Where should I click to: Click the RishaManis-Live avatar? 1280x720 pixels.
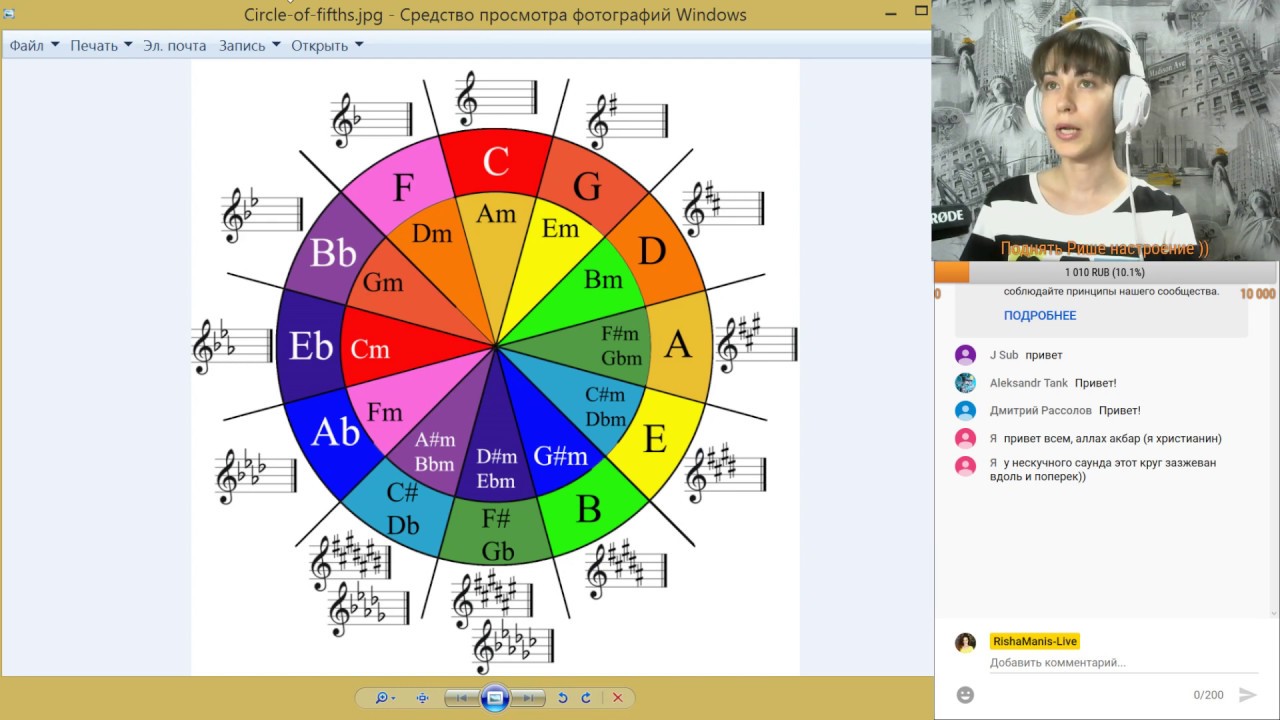pyautogui.click(x=965, y=643)
